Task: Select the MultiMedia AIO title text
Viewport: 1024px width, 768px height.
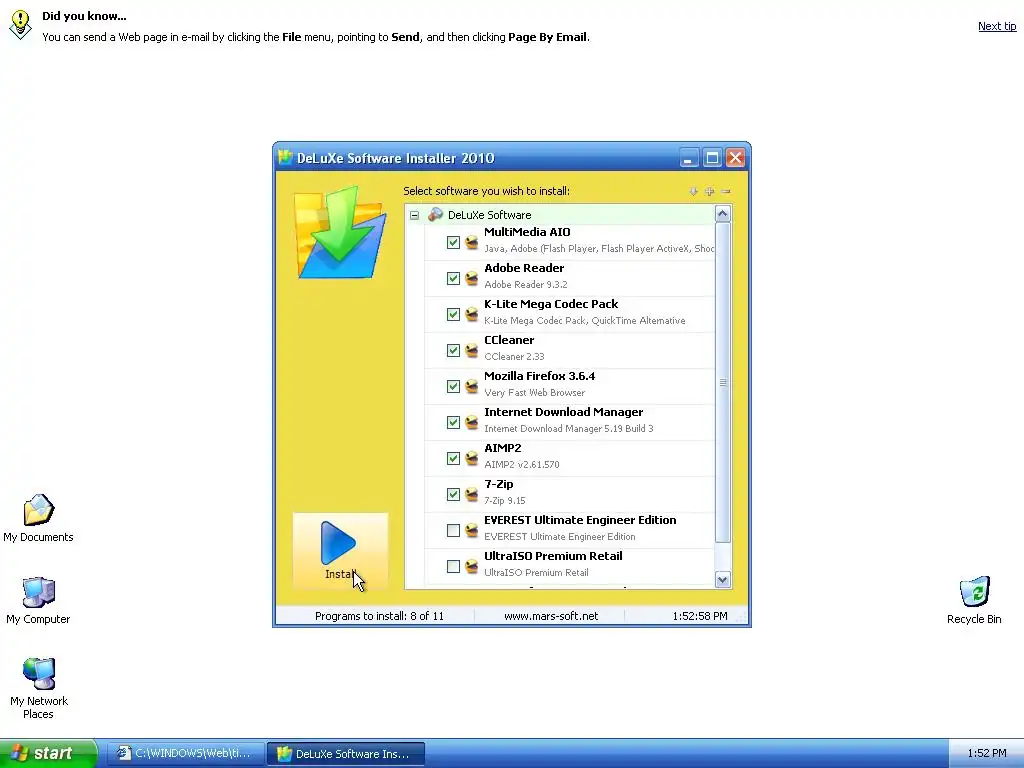Action: 527,232
